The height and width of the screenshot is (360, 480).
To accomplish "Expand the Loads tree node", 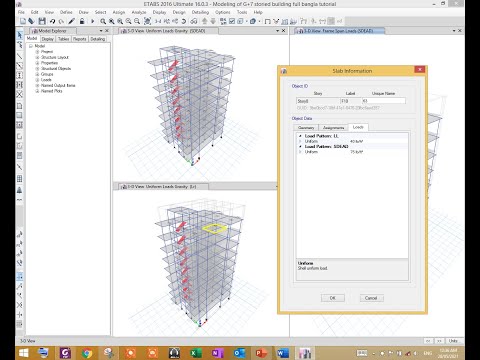I will tap(37, 80).
